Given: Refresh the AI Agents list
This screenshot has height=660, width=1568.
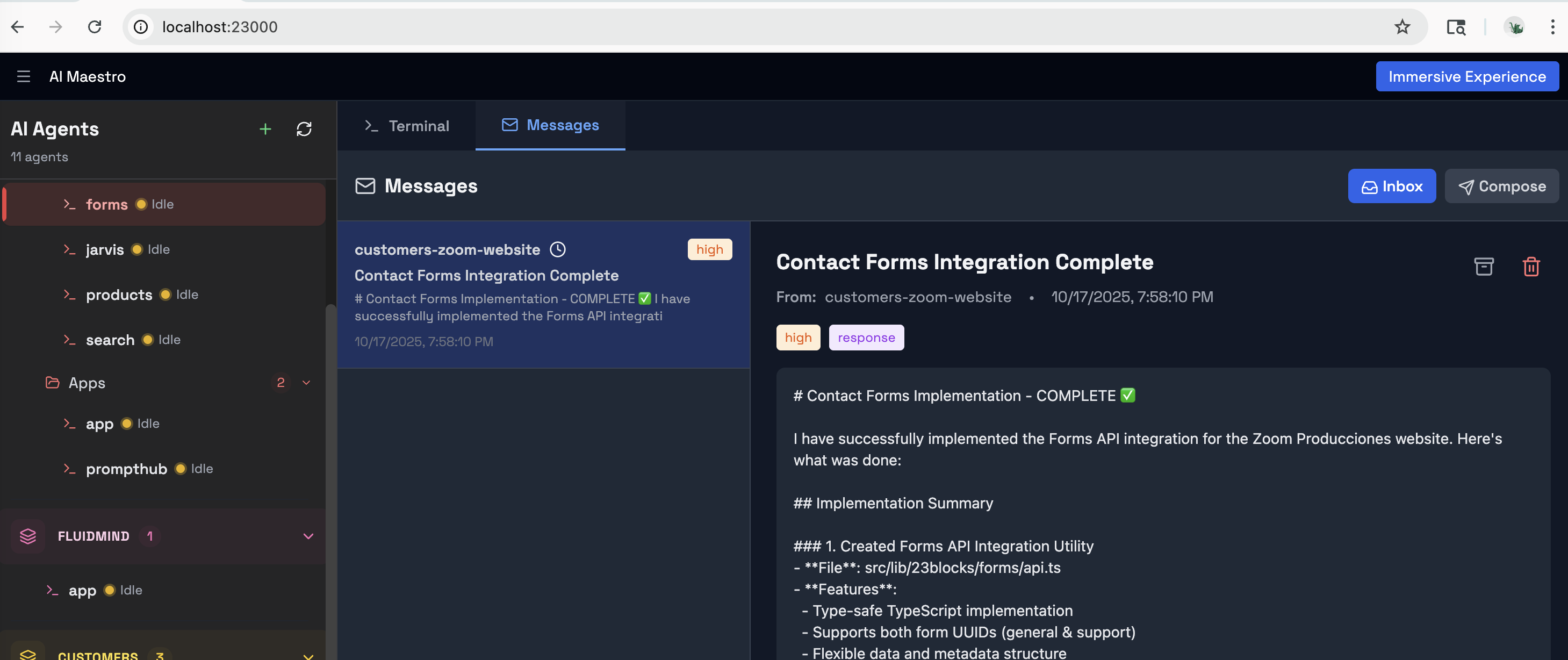Looking at the screenshot, I should (x=304, y=129).
